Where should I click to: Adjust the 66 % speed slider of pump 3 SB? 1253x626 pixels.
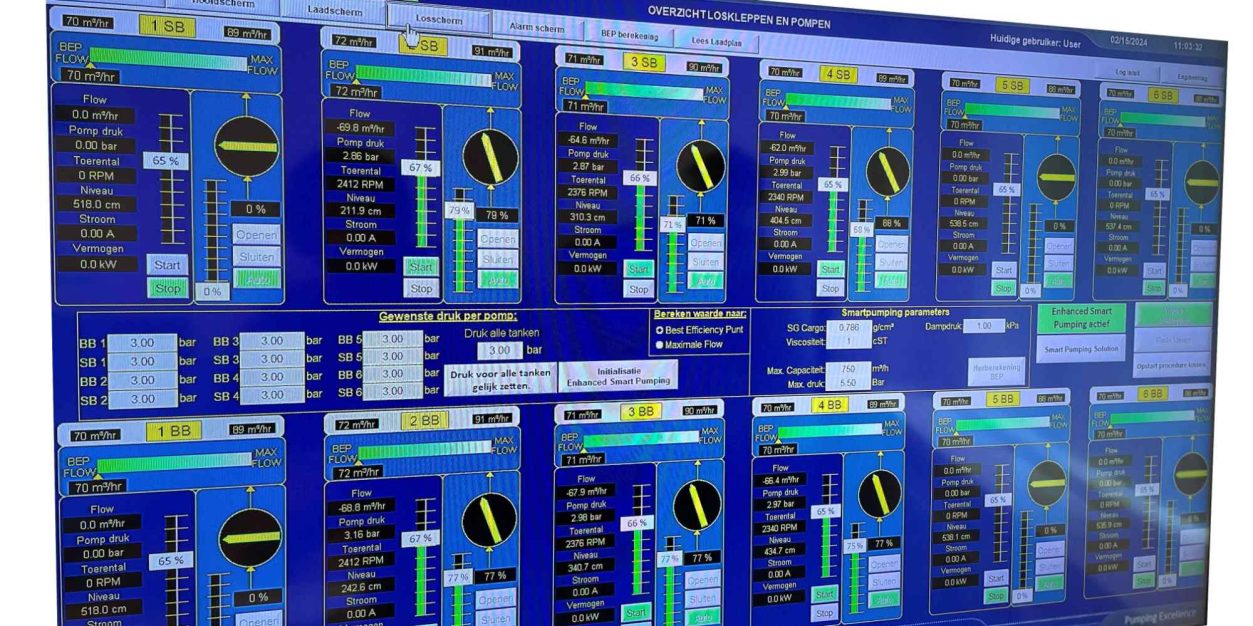pos(638,178)
